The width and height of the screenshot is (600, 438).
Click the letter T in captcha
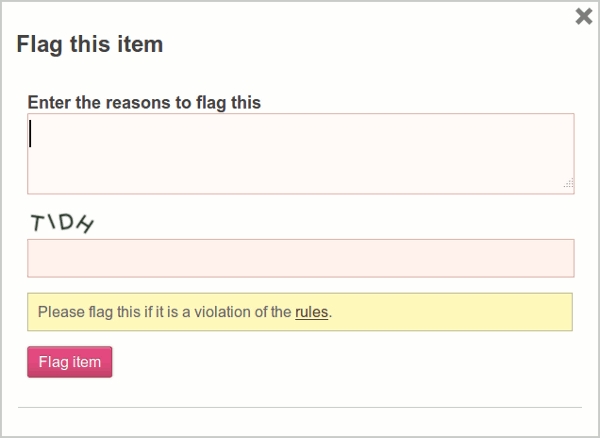pyautogui.click(x=38, y=222)
